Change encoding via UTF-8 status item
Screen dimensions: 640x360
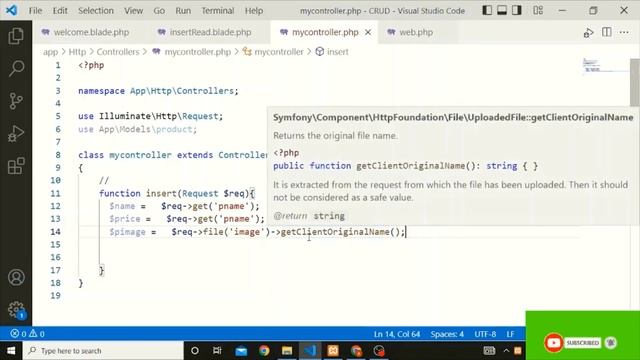coord(485,334)
